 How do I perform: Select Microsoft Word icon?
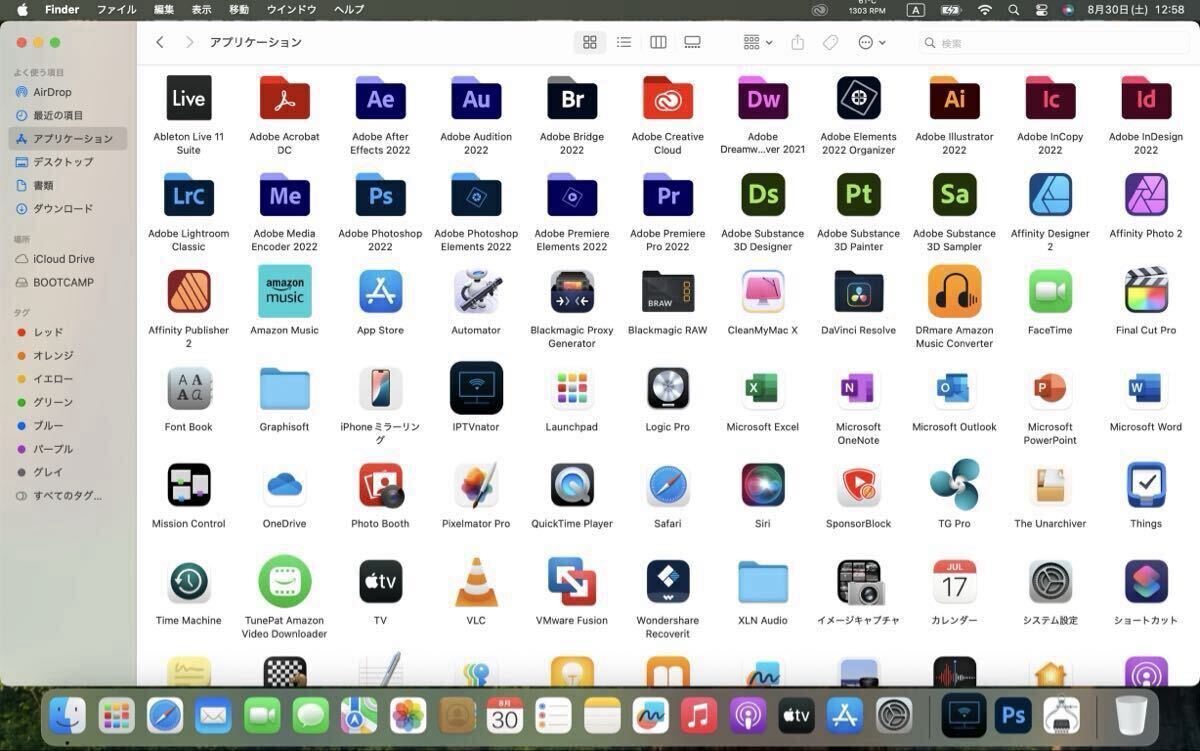coord(1146,388)
